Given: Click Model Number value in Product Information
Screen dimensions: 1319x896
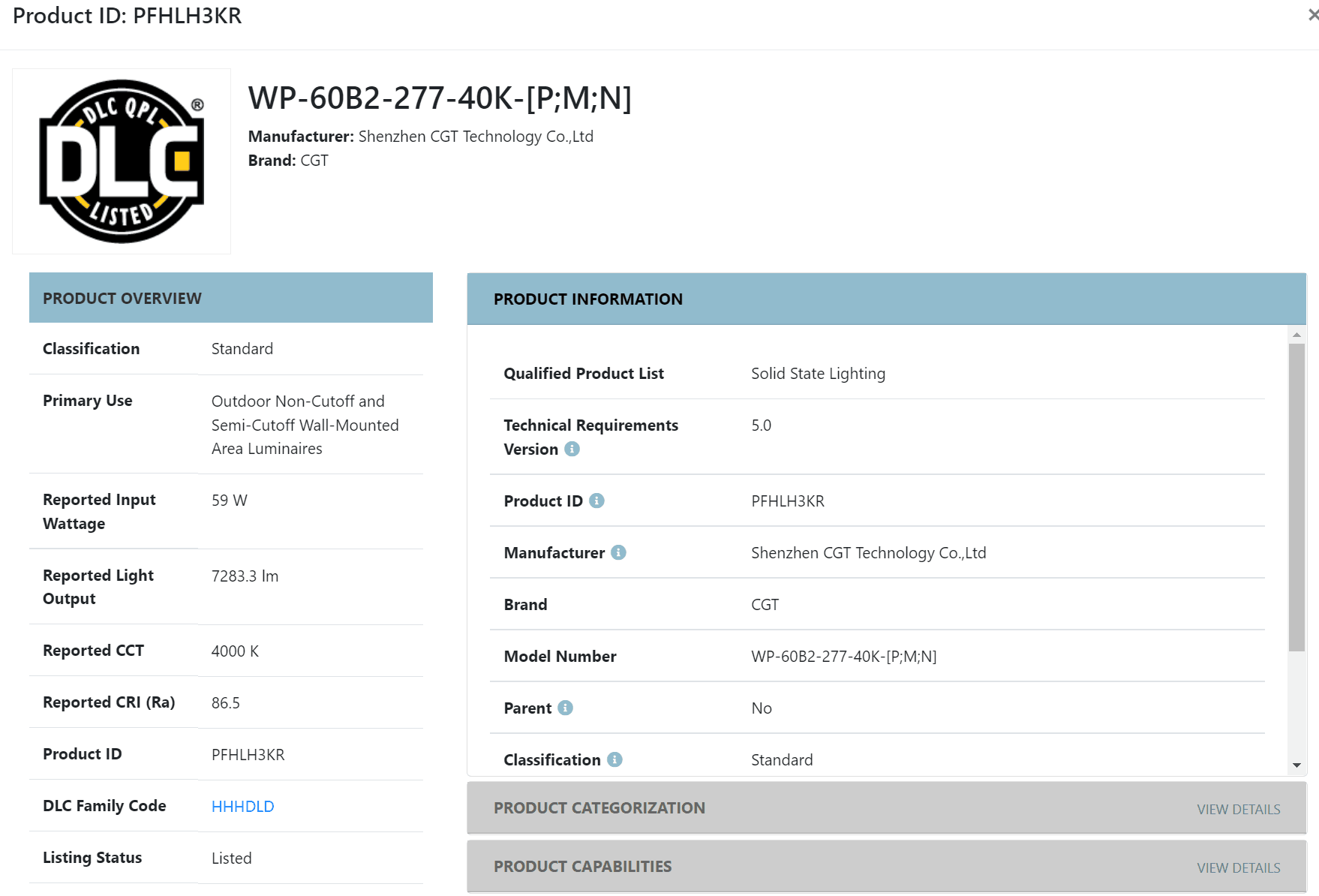Looking at the screenshot, I should [x=844, y=657].
